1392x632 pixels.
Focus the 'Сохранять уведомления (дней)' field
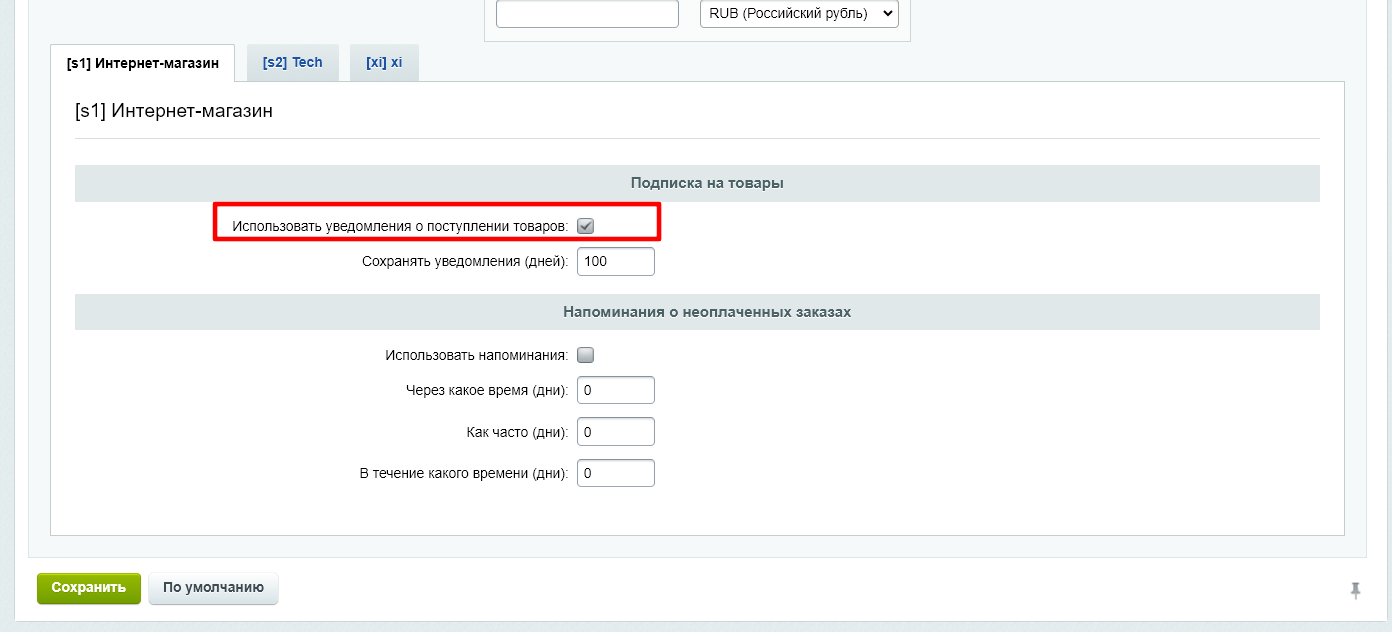pos(615,262)
